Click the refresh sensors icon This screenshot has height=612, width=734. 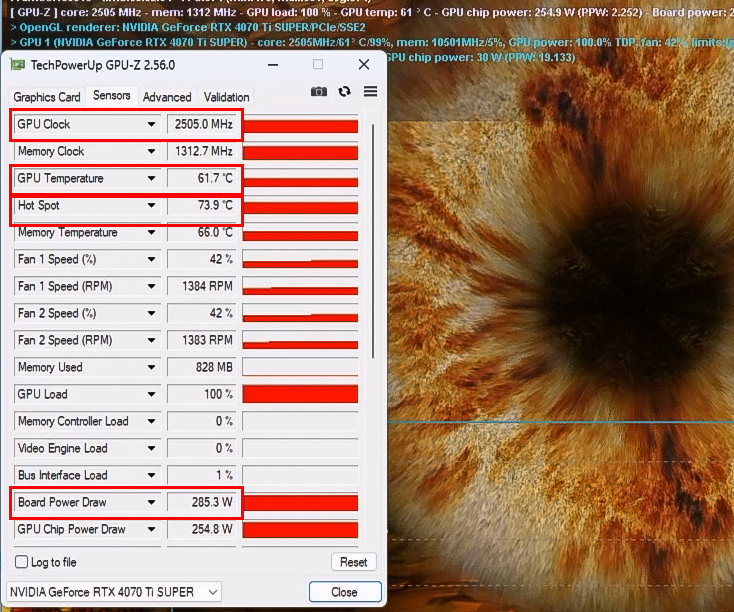[x=345, y=92]
